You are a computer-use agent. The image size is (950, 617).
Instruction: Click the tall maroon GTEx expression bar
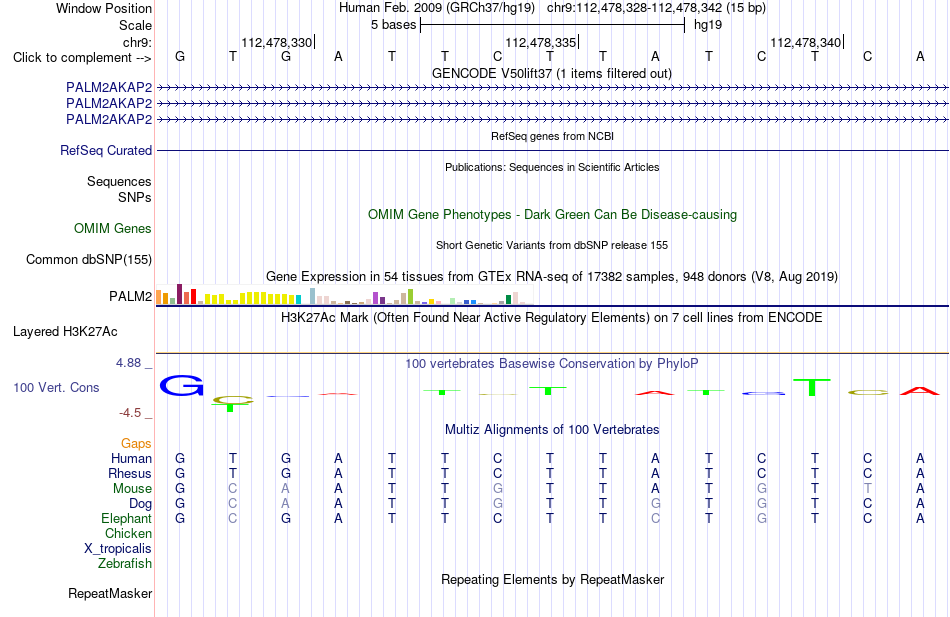click(x=179, y=294)
